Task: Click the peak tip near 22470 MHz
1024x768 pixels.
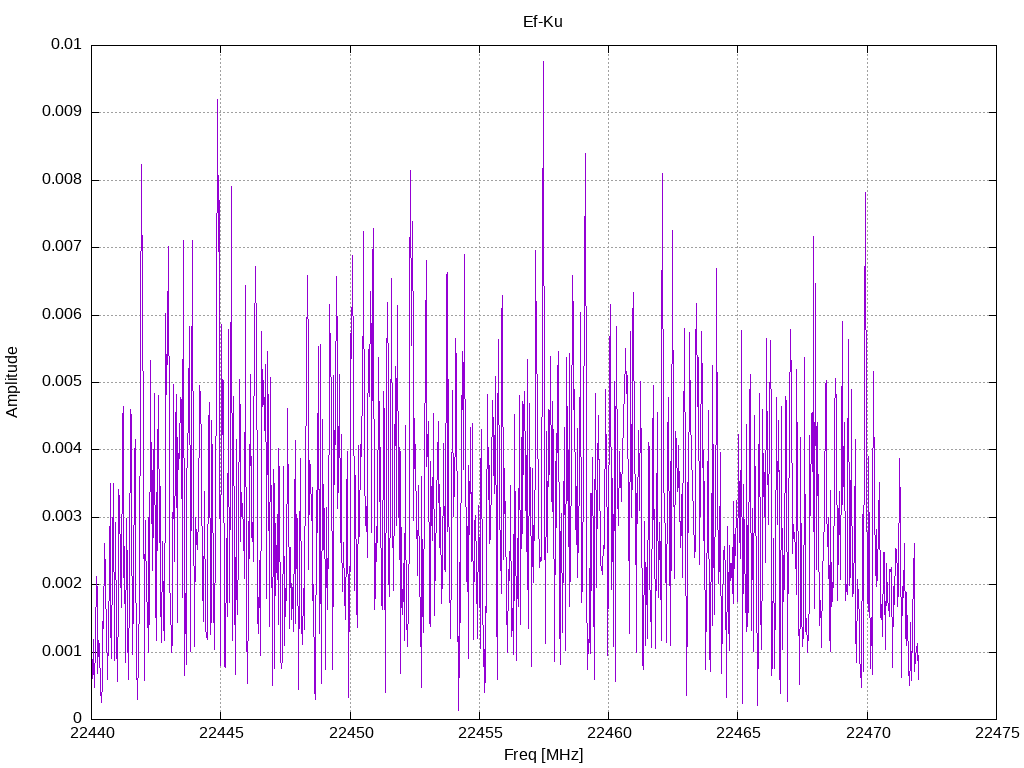Action: pos(865,193)
